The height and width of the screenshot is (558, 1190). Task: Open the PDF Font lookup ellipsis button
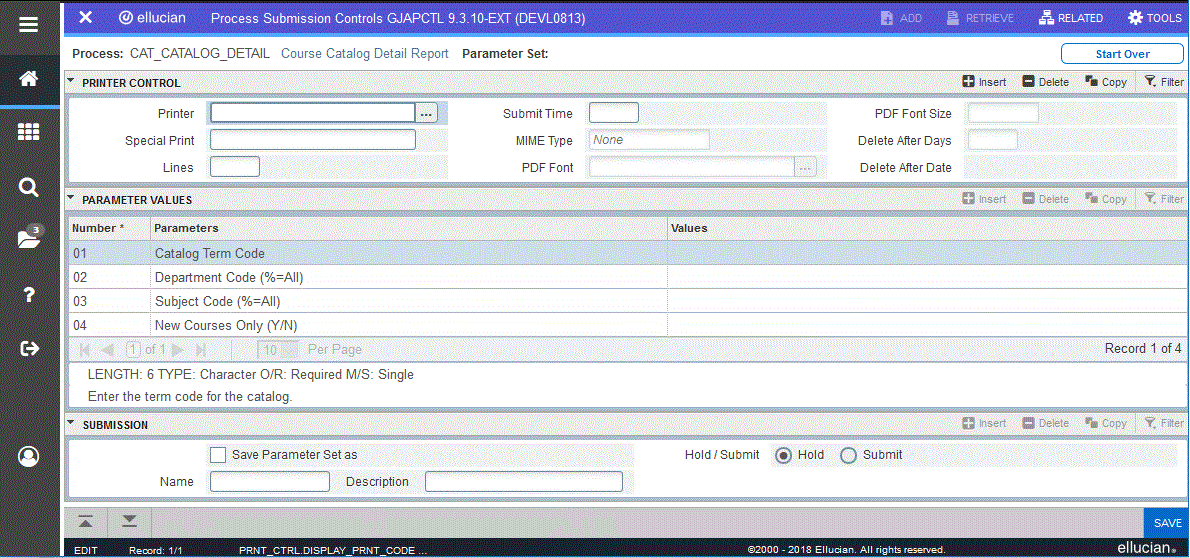click(x=805, y=167)
